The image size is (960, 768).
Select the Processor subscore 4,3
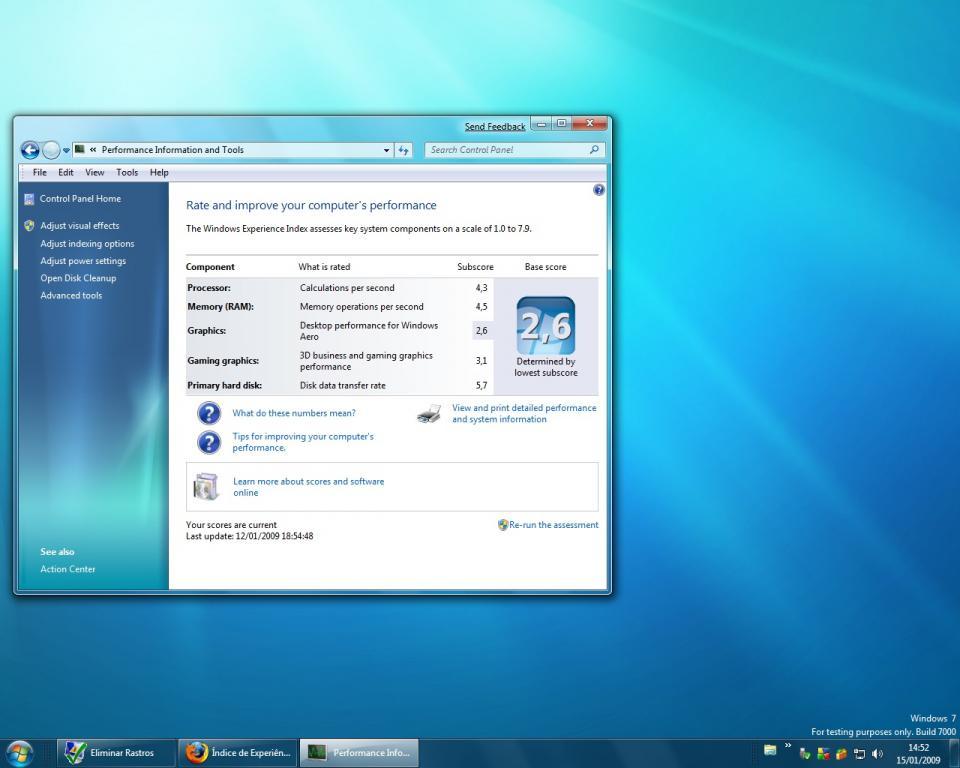click(x=482, y=288)
